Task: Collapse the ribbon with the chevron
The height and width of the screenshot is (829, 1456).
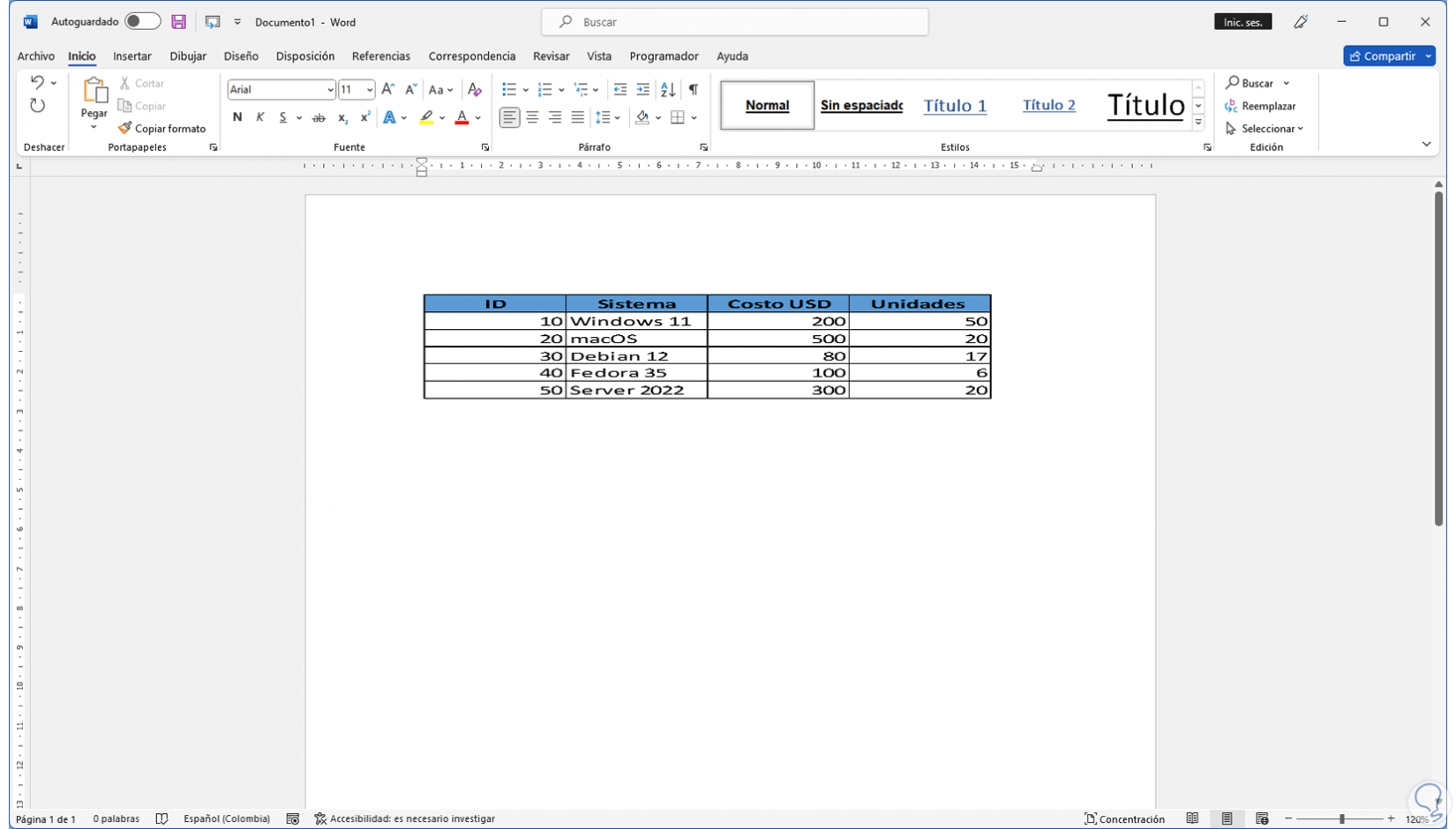Action: tap(1426, 145)
